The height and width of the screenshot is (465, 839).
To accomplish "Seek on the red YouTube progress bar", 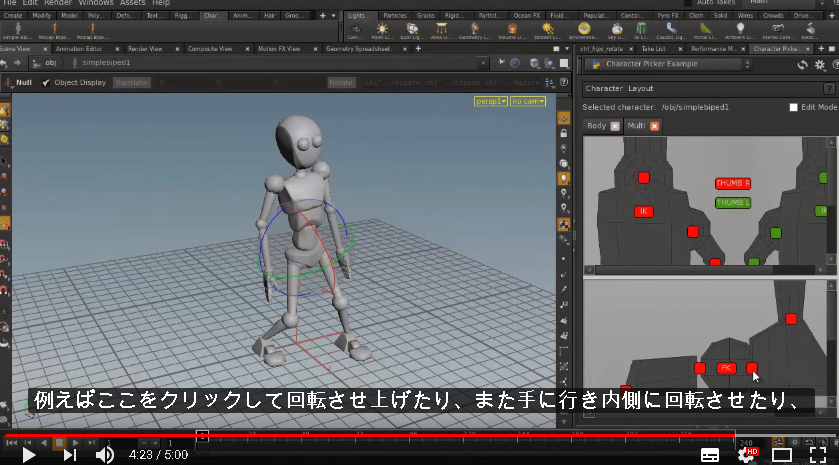I will click(370, 436).
